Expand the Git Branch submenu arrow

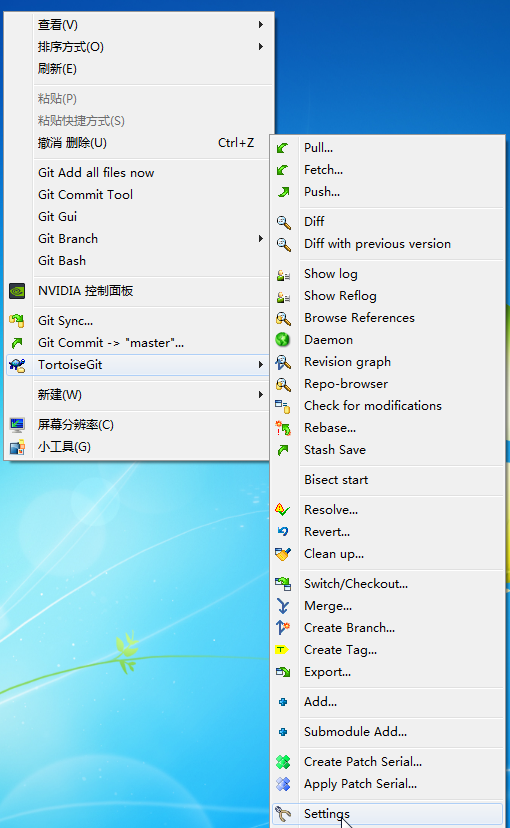click(x=261, y=239)
